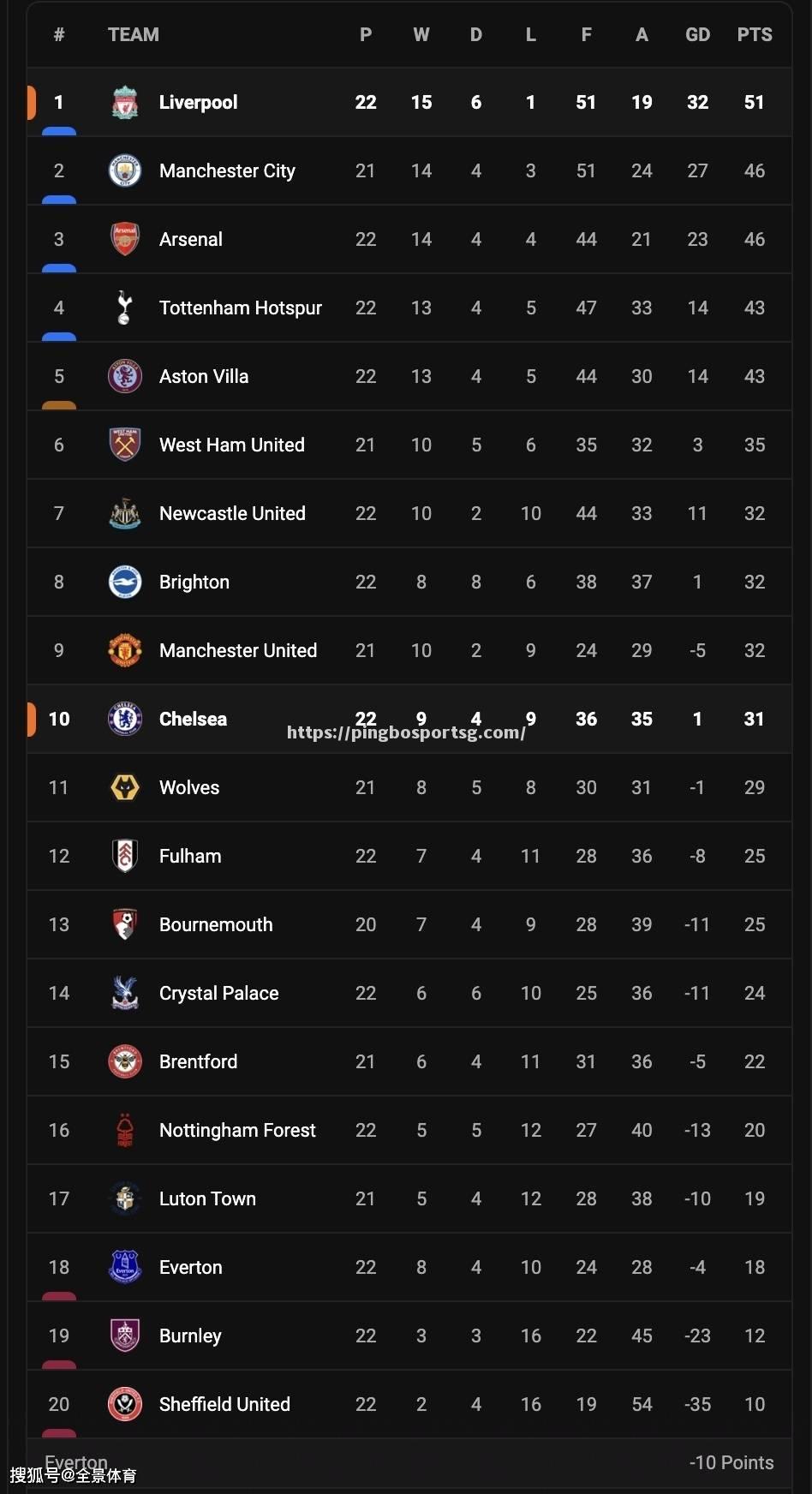
Task: Sort the table by PTS column
Action: [x=755, y=35]
